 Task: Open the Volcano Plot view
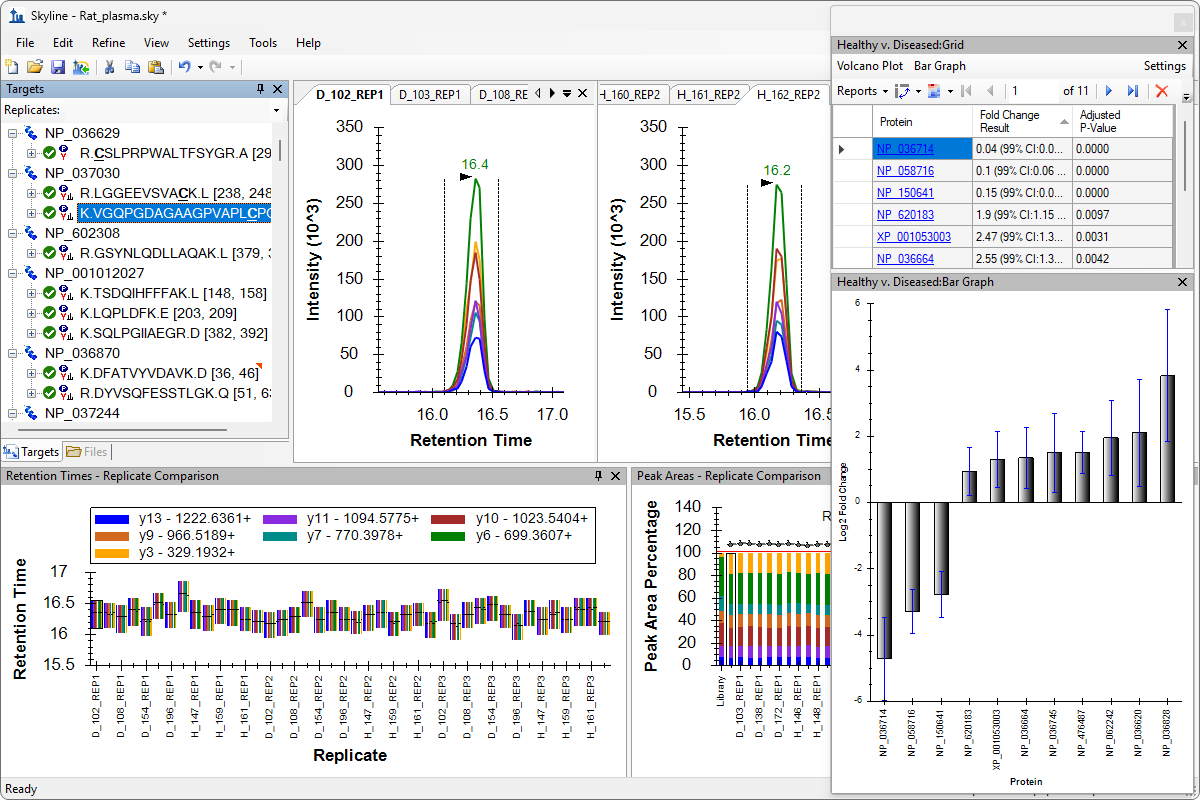[x=869, y=66]
